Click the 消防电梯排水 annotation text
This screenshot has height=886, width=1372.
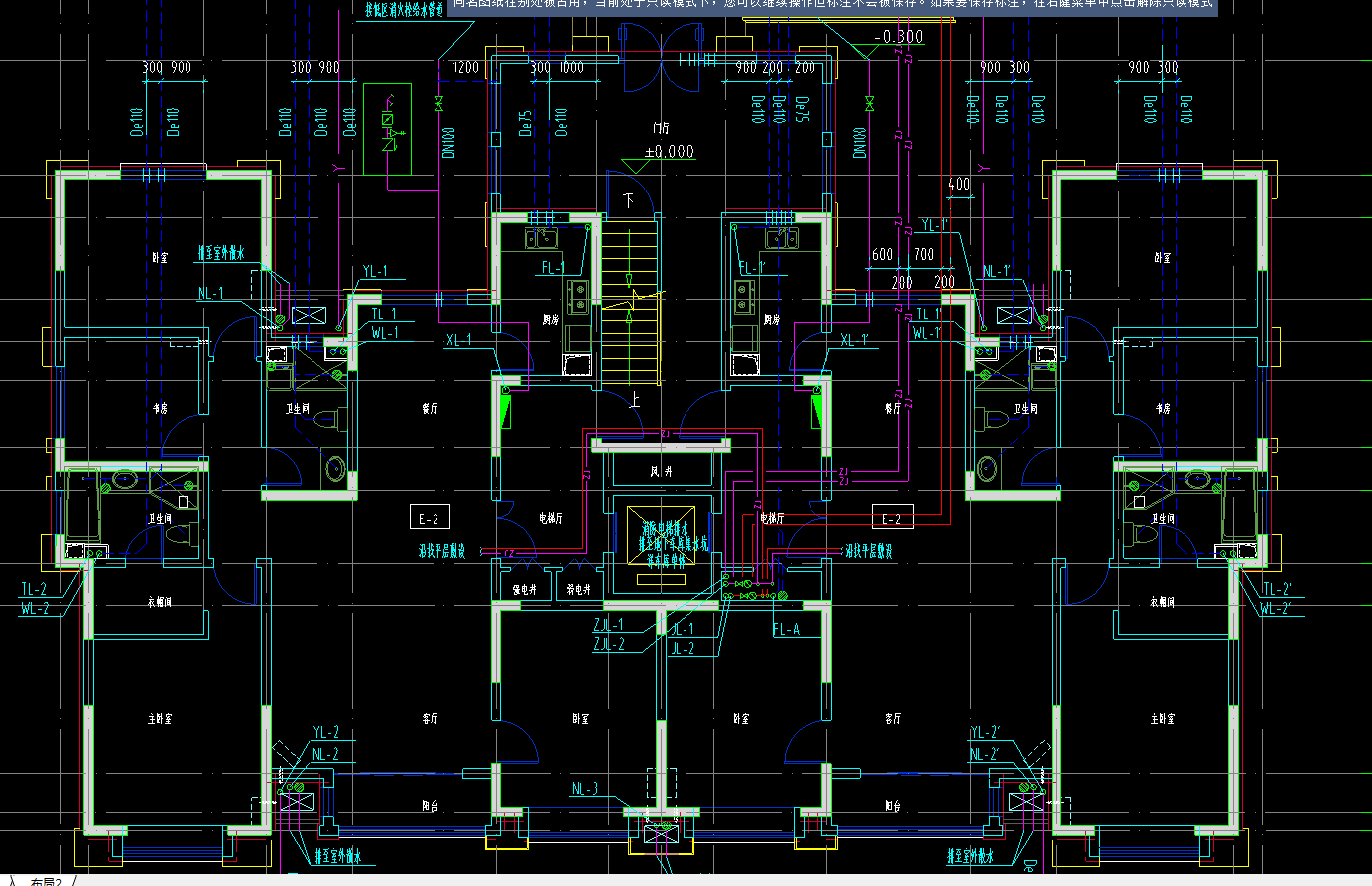664,529
